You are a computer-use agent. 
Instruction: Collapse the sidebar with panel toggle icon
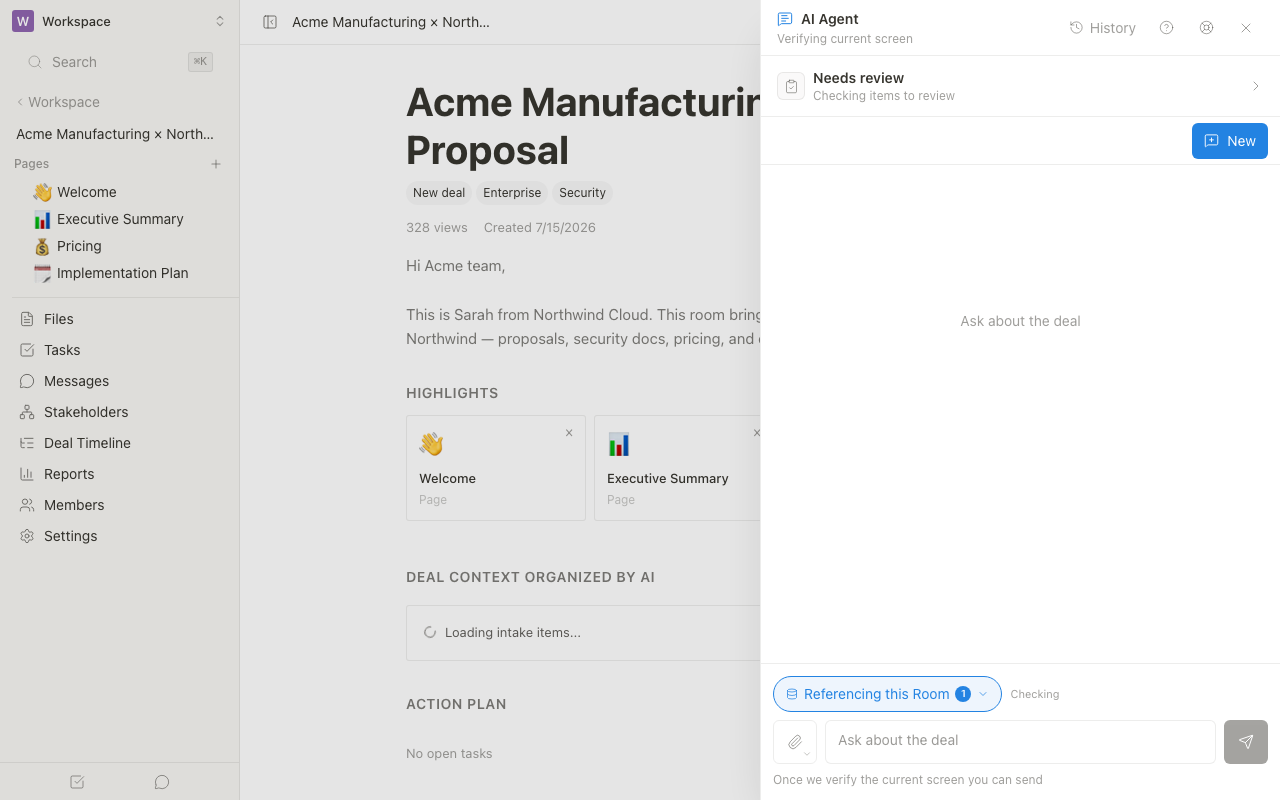(270, 22)
